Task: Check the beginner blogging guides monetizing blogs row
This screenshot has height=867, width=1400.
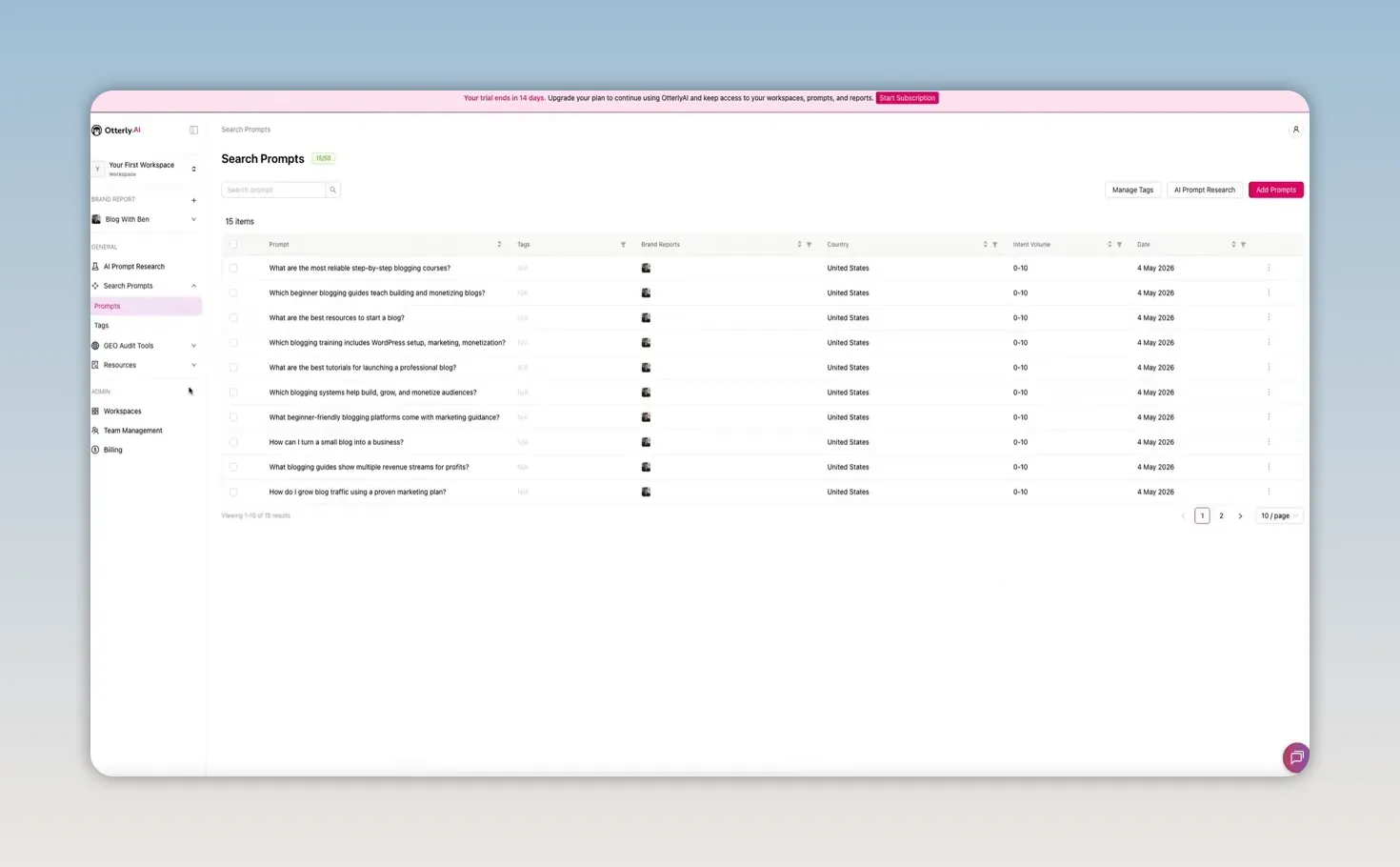Action: 233,292
